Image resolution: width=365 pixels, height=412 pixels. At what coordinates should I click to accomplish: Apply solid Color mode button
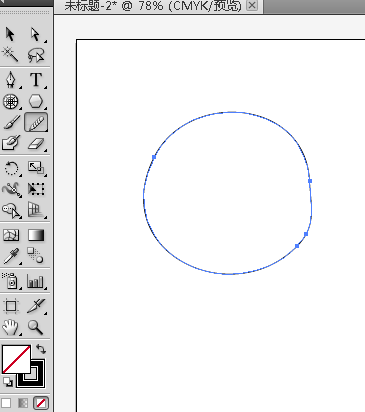[6, 403]
